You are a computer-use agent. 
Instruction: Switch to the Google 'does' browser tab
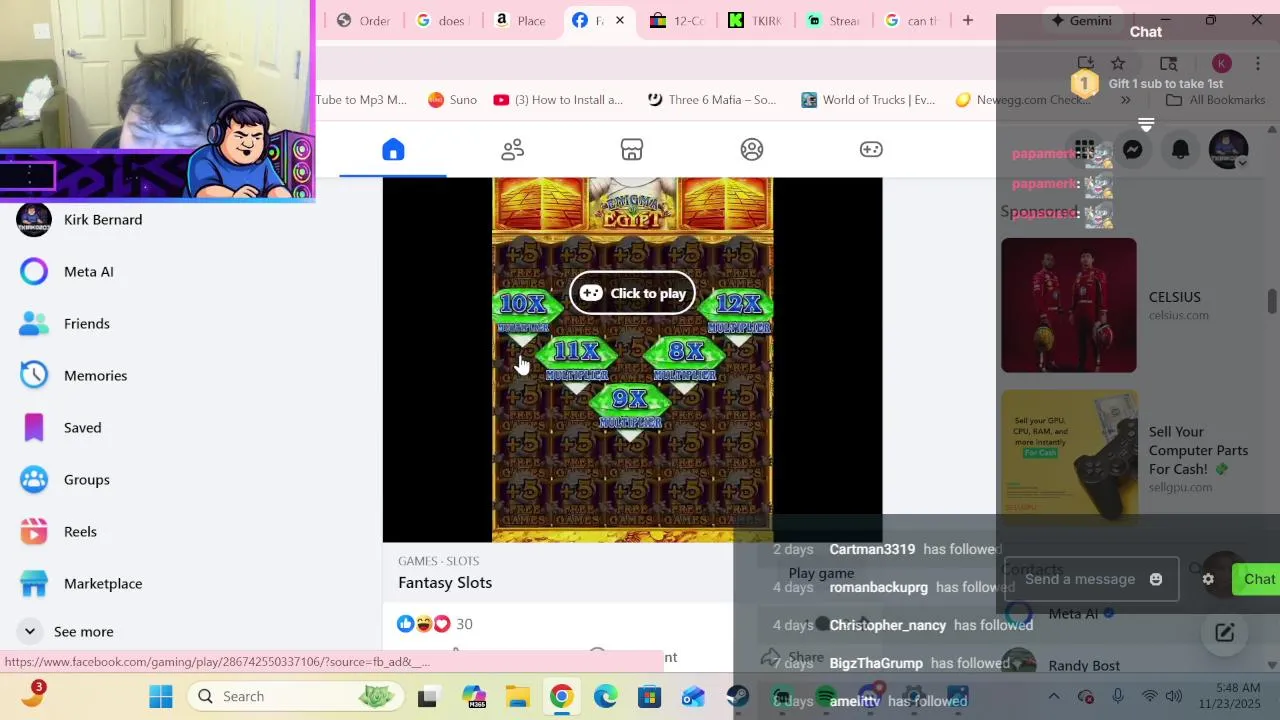click(x=441, y=20)
